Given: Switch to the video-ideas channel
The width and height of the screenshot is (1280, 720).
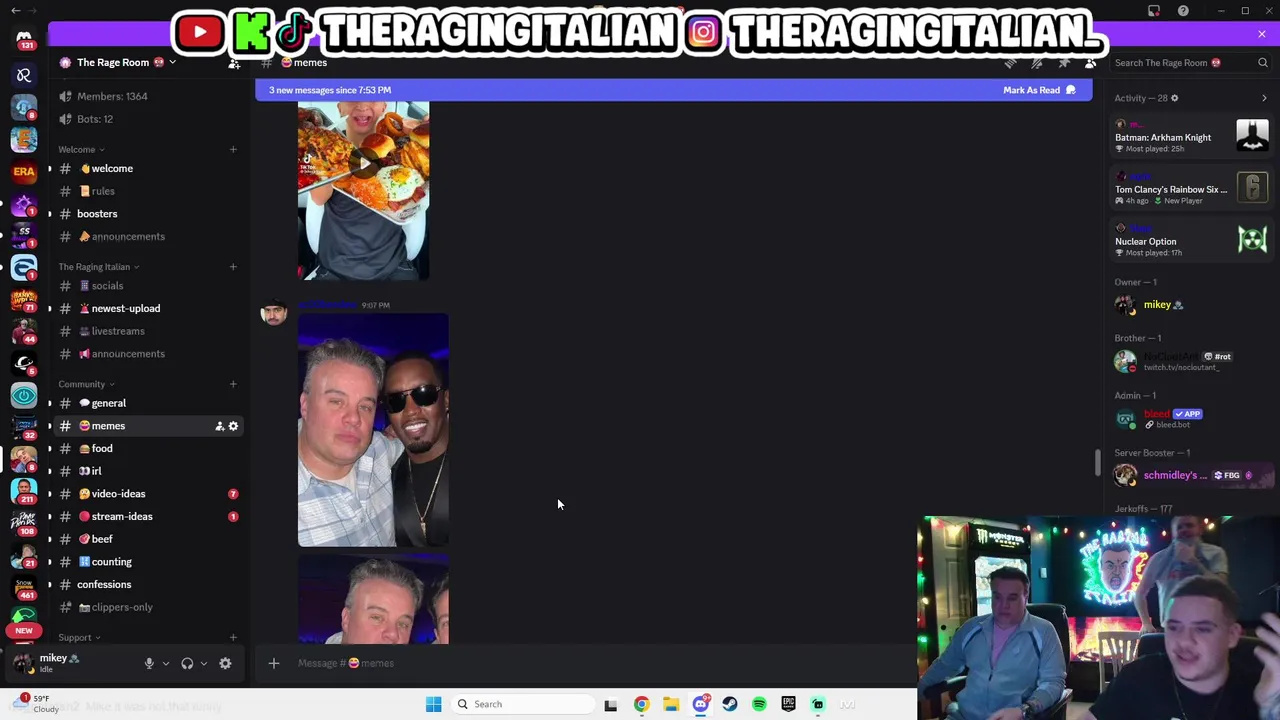Looking at the screenshot, I should click(148, 494).
